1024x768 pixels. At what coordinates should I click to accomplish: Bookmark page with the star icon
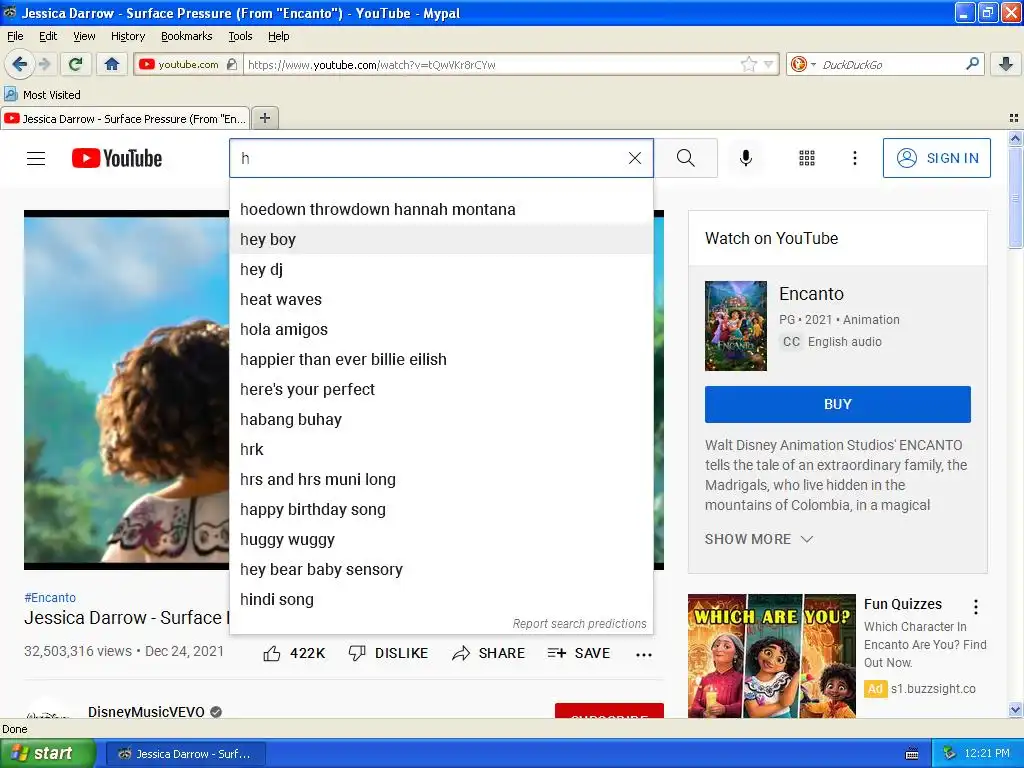coord(748,64)
